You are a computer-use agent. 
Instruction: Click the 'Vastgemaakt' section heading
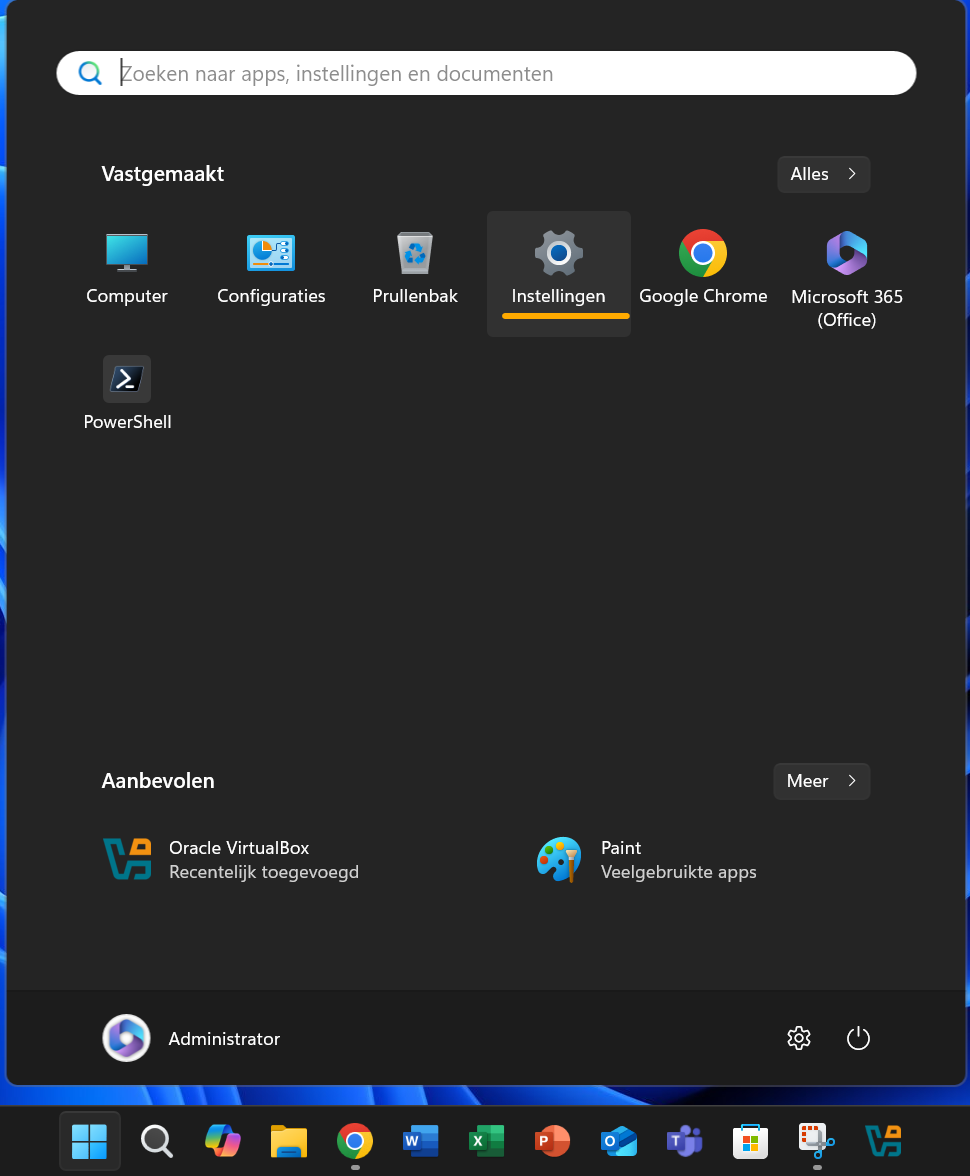[x=163, y=174]
